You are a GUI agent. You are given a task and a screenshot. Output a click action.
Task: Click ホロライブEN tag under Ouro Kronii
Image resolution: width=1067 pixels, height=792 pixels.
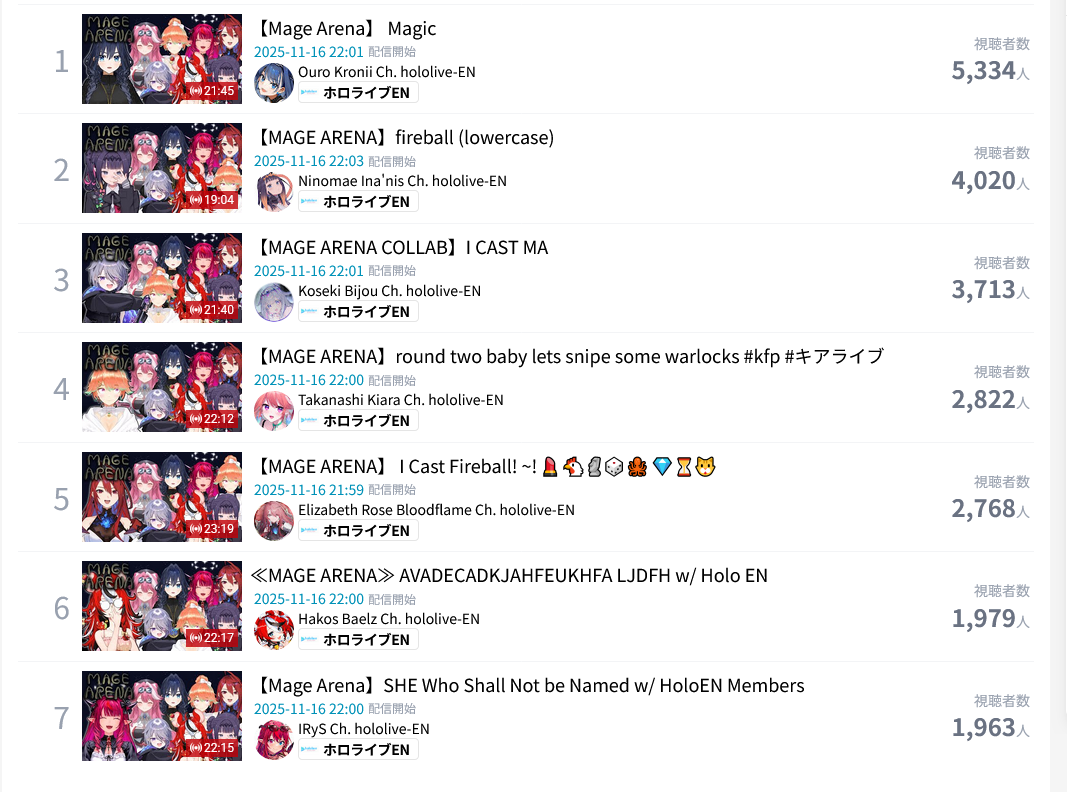[x=358, y=93]
